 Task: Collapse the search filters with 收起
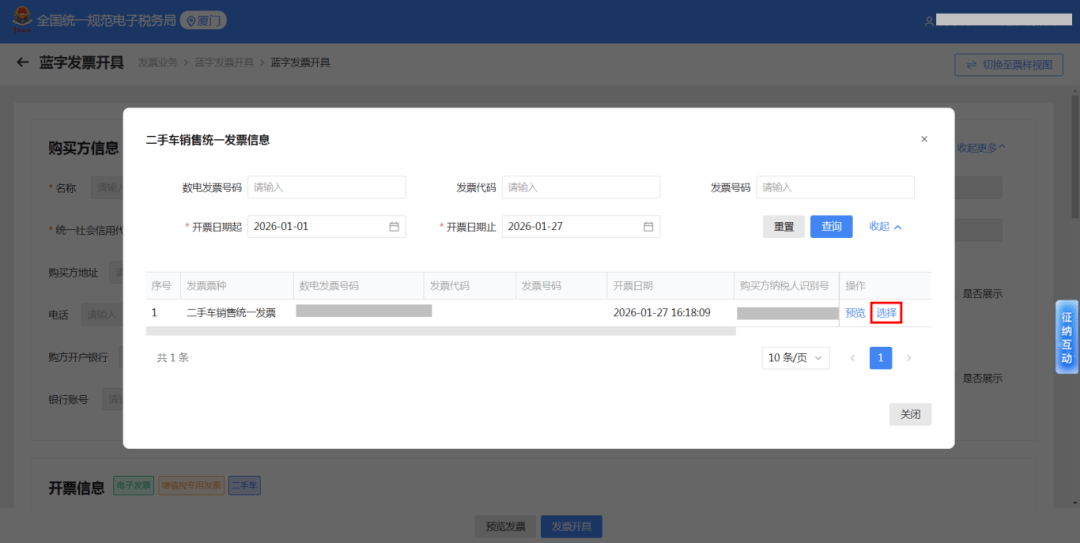[x=885, y=227]
